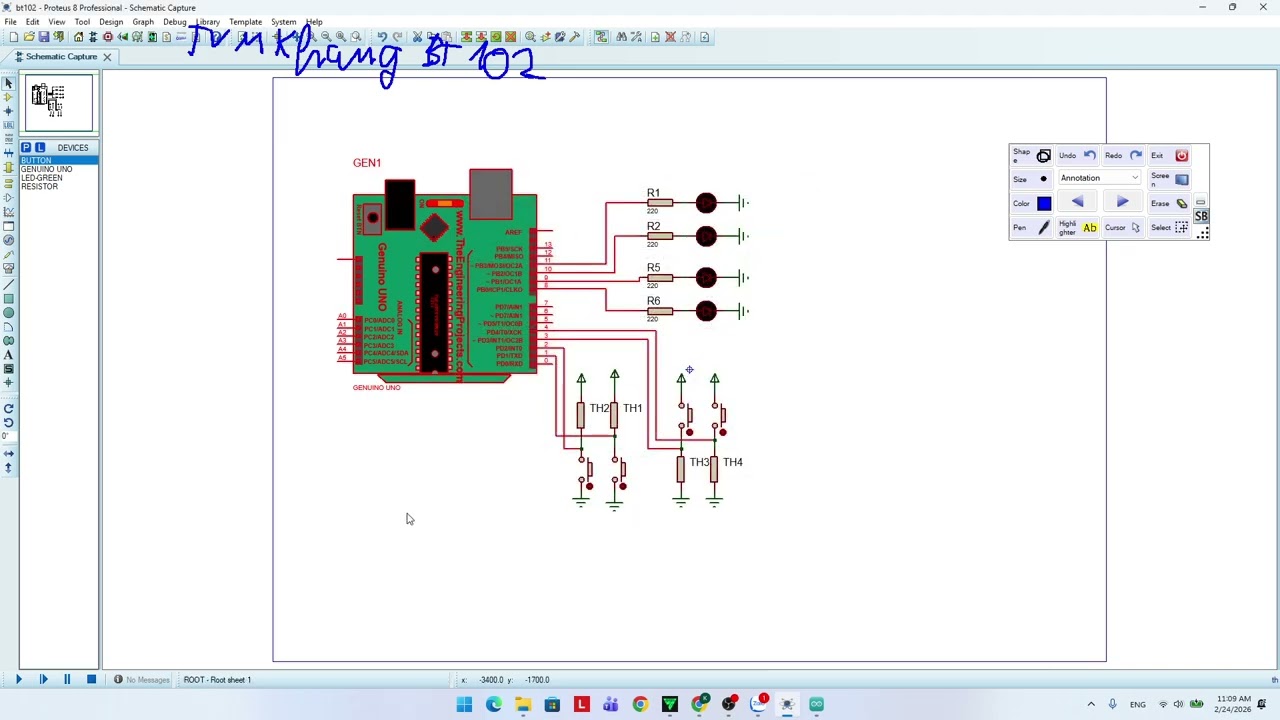Stop the simulation
The height and width of the screenshot is (720, 1280).
point(91,680)
